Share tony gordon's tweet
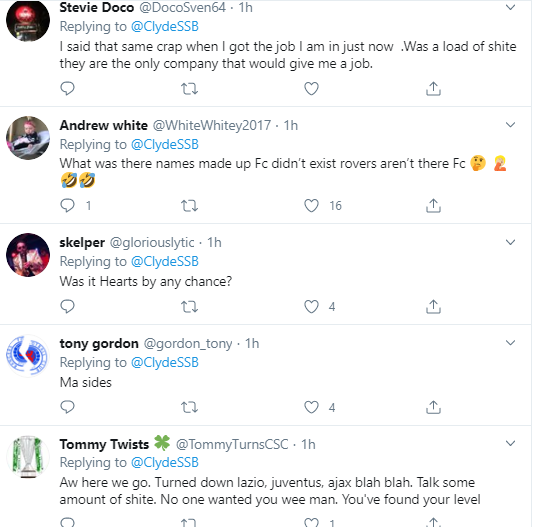 (433, 407)
